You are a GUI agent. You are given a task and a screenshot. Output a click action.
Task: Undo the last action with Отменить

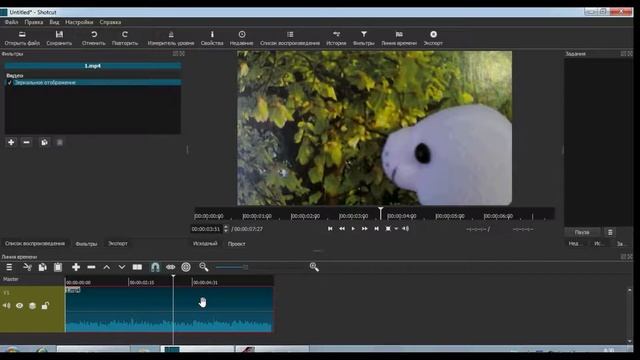pos(93,38)
